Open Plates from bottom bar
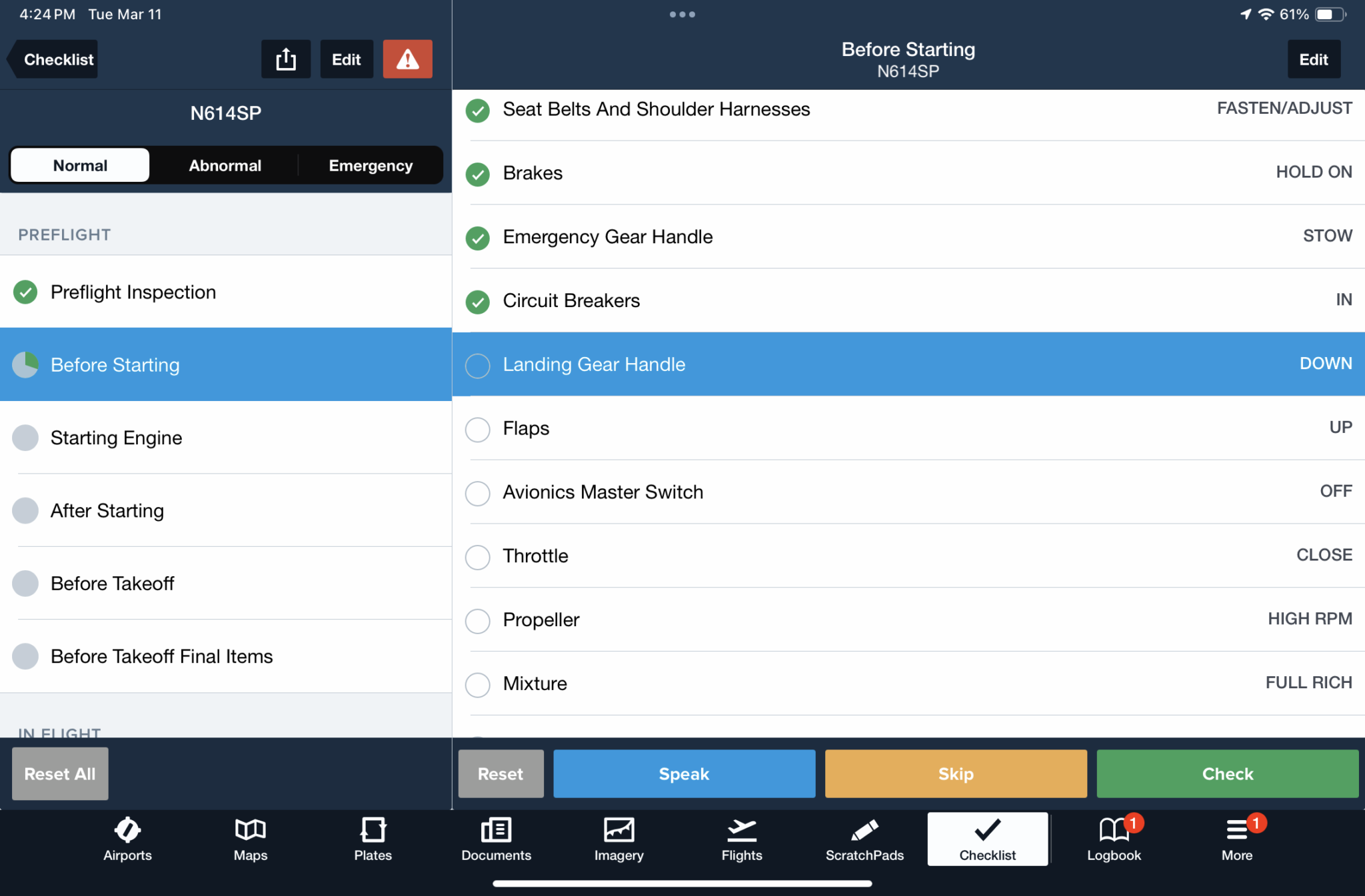The width and height of the screenshot is (1365, 896). tap(373, 839)
